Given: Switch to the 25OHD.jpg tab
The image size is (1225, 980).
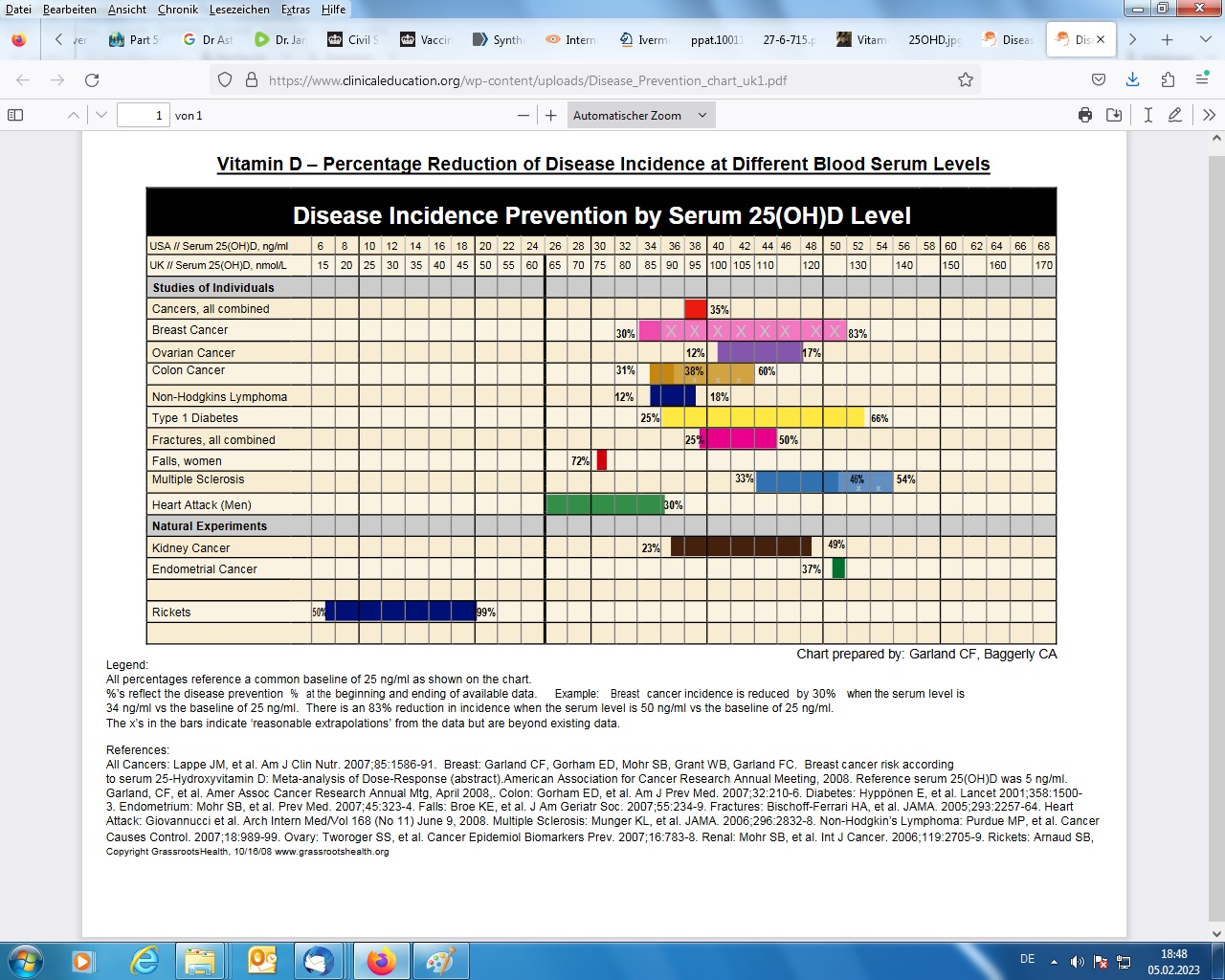Looking at the screenshot, I should (936, 40).
